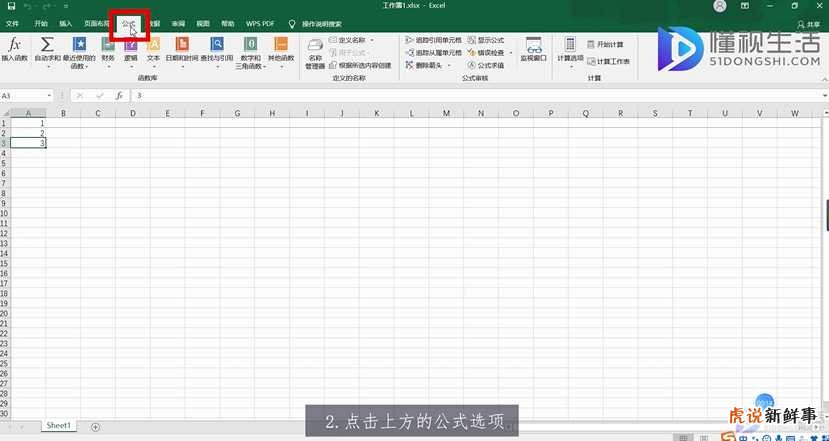
Task: Click the Name Box showing A3
Action: (x=22, y=96)
